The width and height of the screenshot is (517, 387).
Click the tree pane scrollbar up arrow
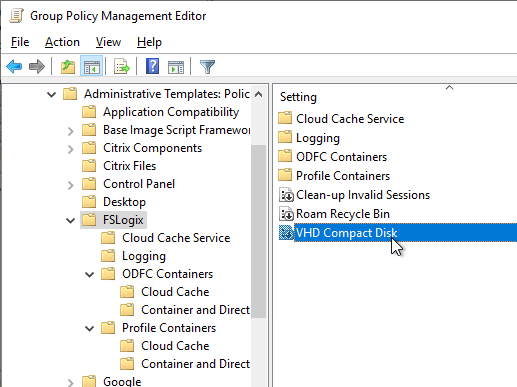tap(259, 94)
